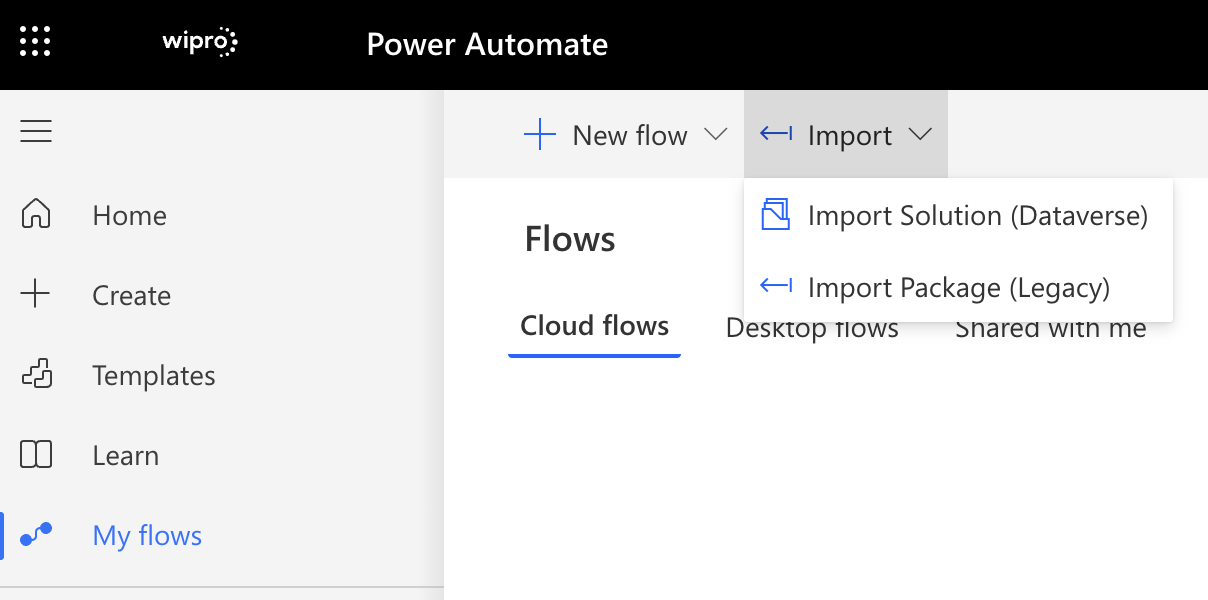Click the Learn book icon
This screenshot has width=1208, height=600.
coord(36,455)
